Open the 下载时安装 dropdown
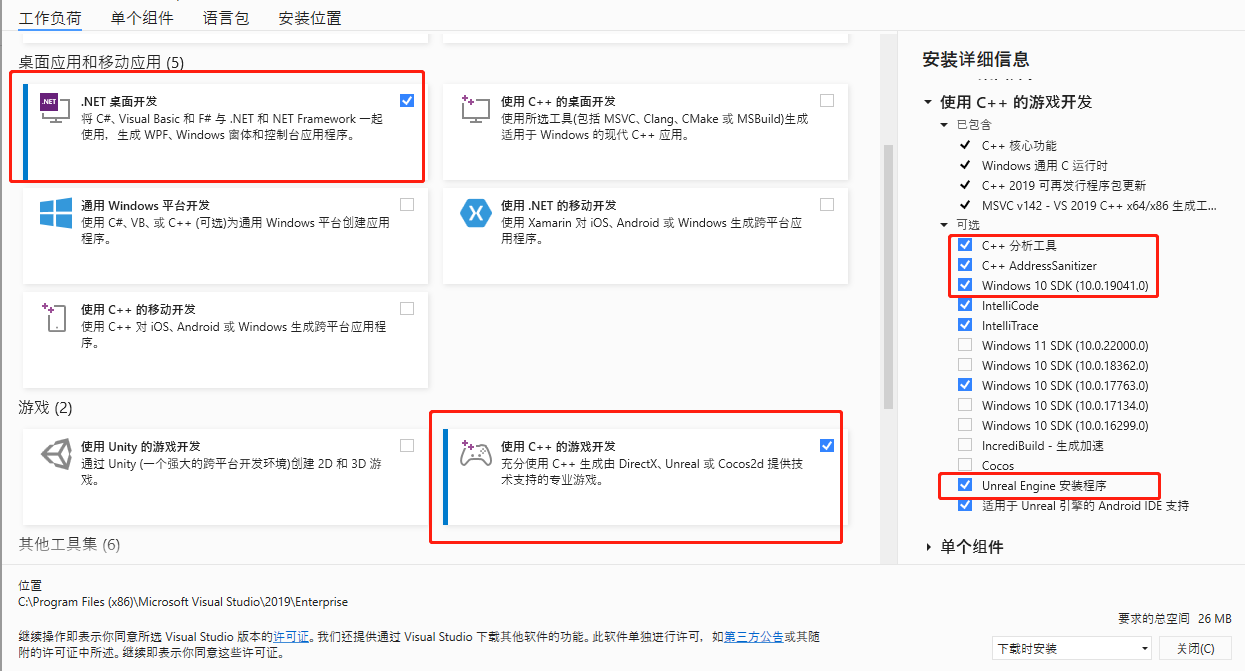The image size is (1245, 671). tap(1073, 648)
